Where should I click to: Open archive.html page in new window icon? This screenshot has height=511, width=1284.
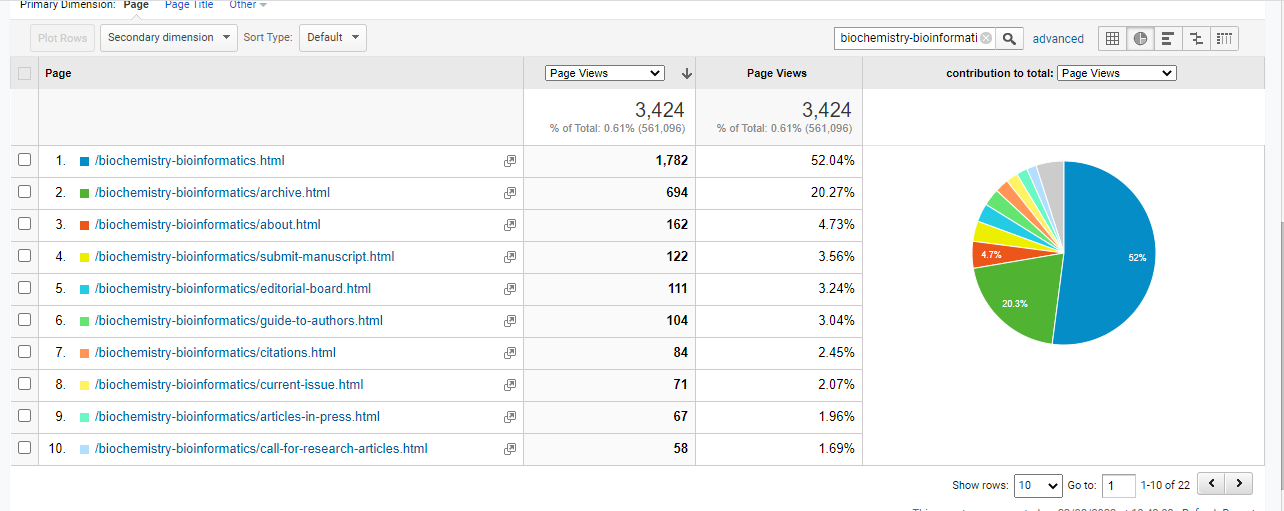[510, 193]
